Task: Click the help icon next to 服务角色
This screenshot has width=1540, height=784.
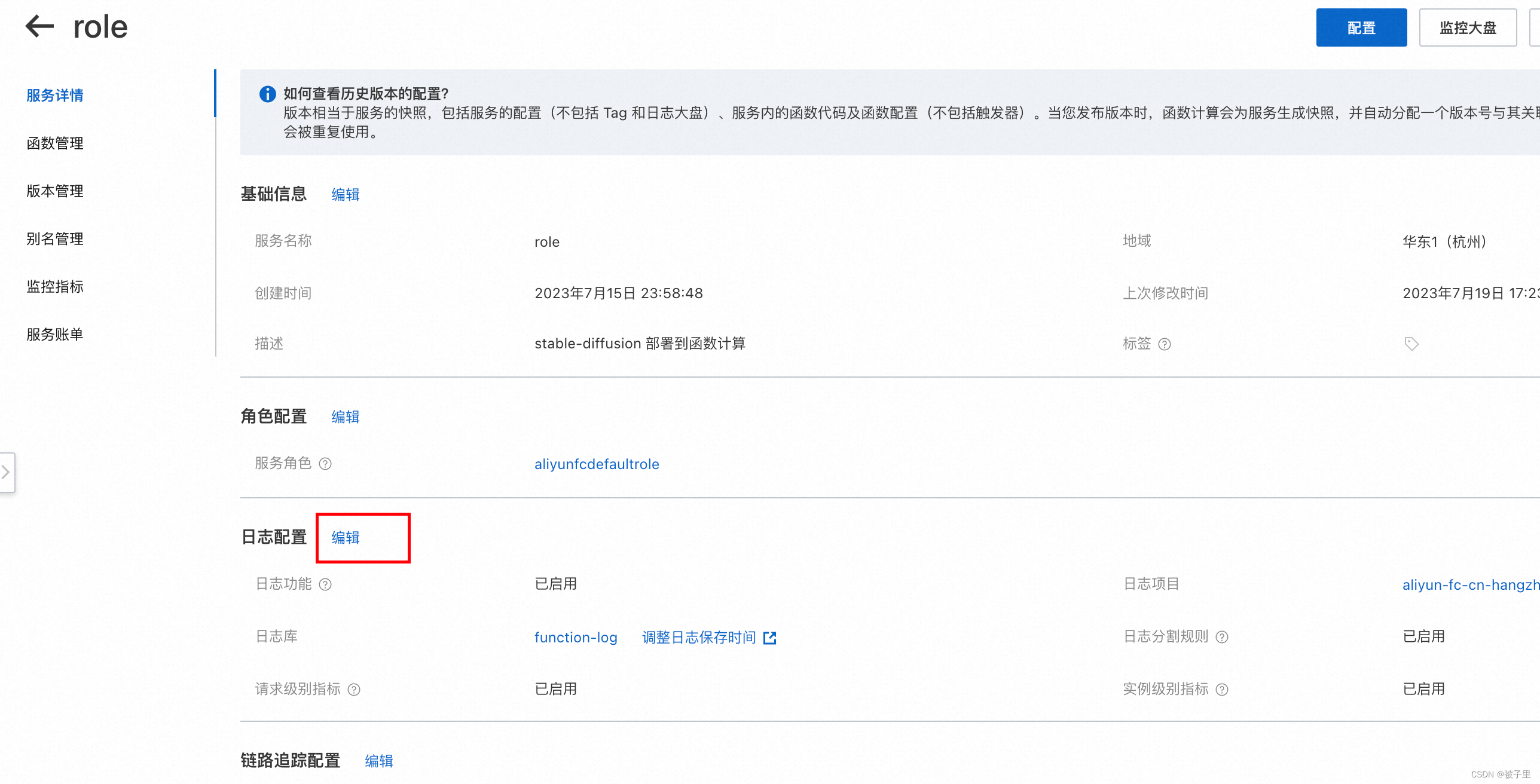Action: click(x=325, y=464)
